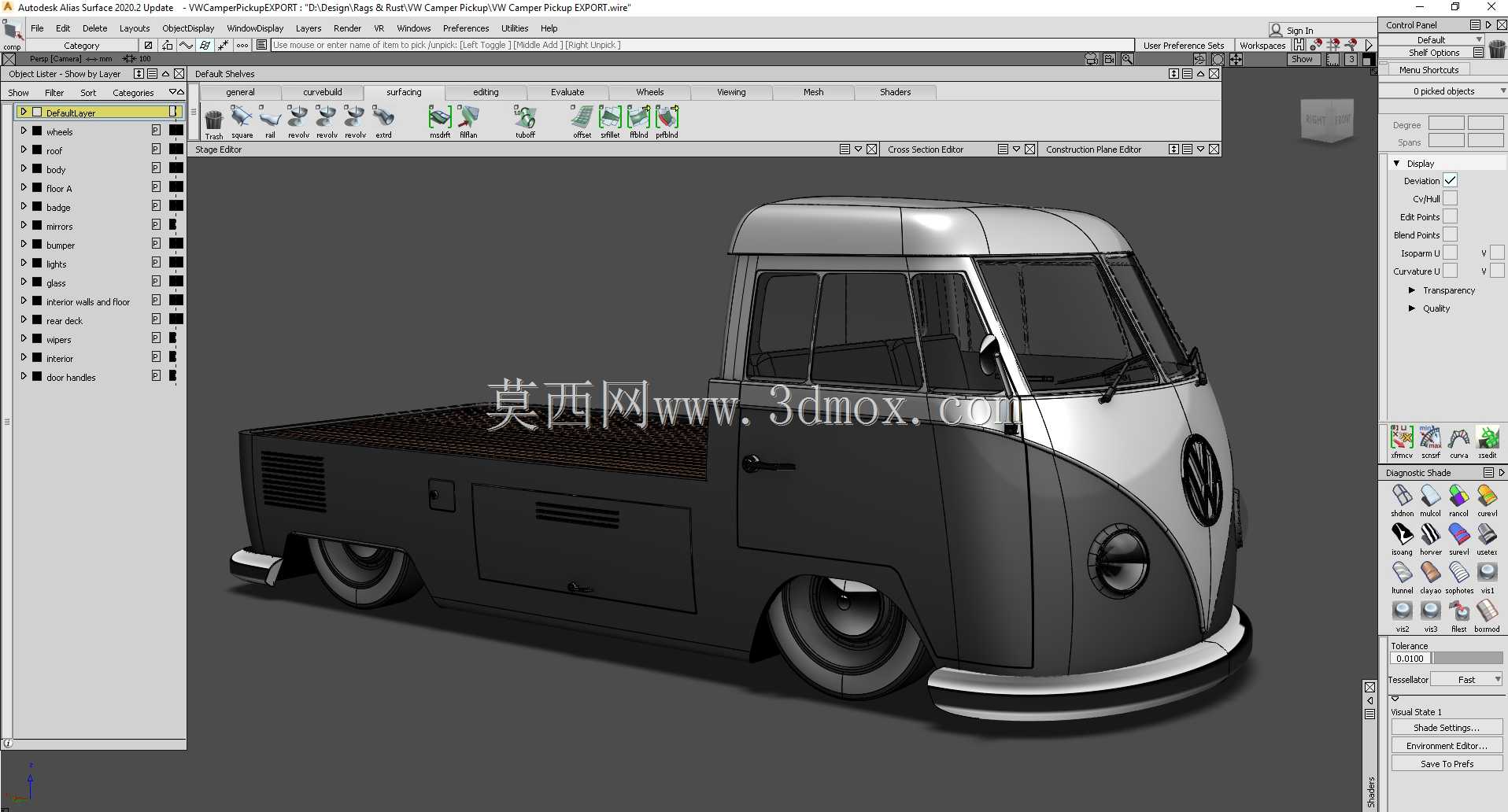Select the scnsrf scan surface tool
This screenshot has height=812, width=1508.
[x=1430, y=442]
